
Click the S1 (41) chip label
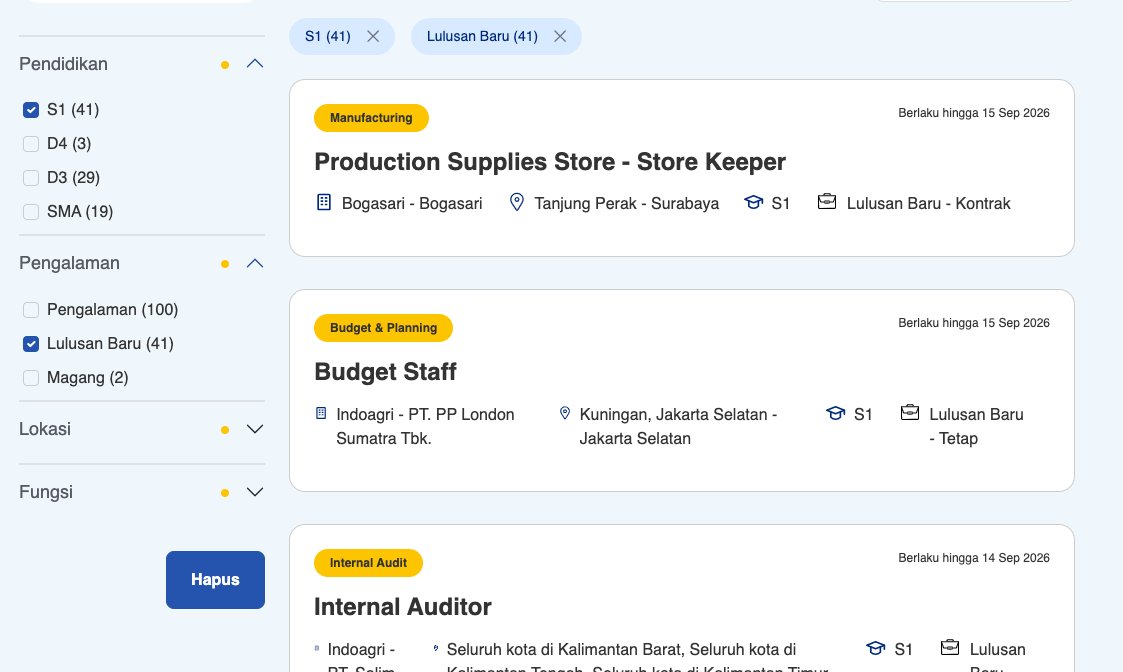pos(327,37)
